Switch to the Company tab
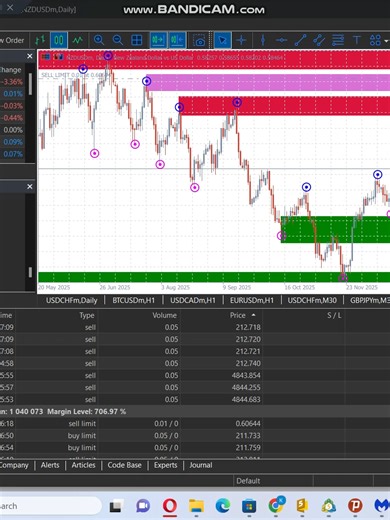The image size is (390, 520). tap(14, 465)
